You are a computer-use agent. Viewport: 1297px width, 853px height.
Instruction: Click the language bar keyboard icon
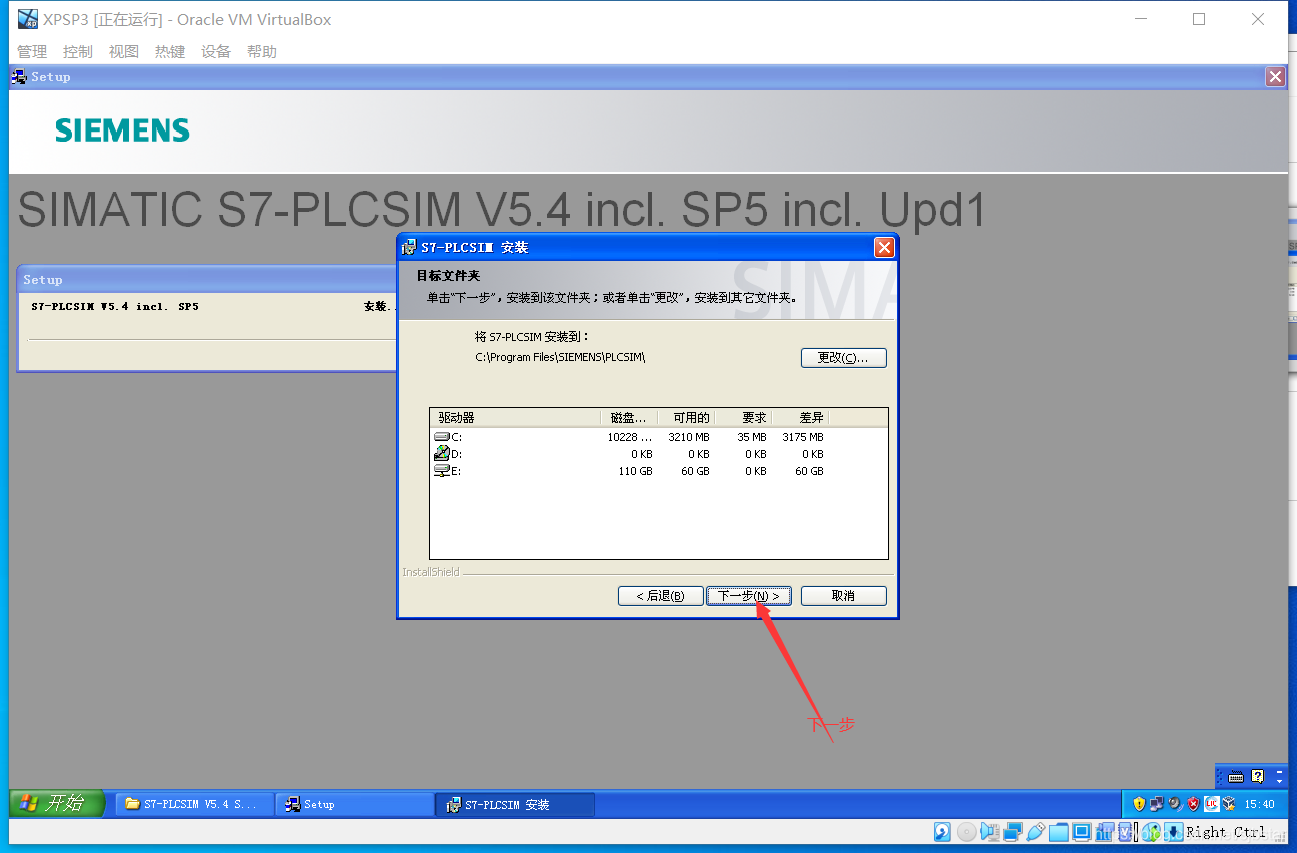tap(1236, 776)
